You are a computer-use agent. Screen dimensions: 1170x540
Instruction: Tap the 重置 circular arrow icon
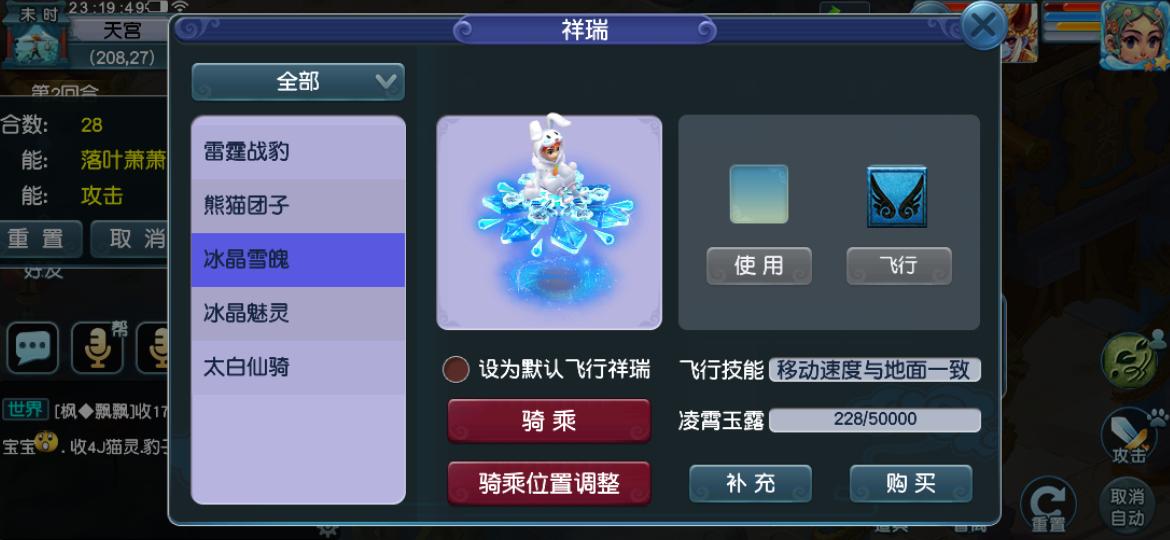click(1048, 505)
